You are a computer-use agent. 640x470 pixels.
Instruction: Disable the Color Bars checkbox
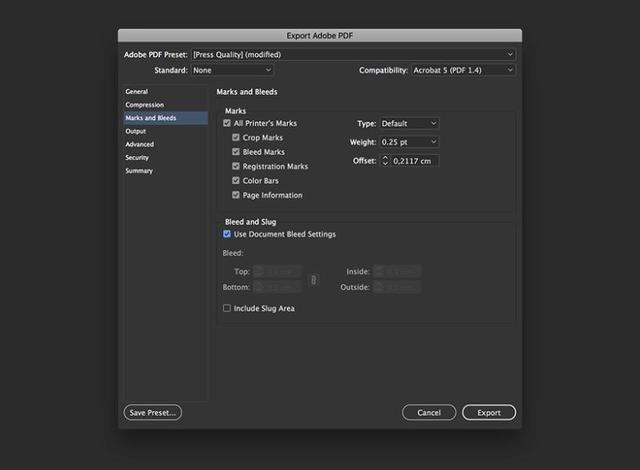click(236, 180)
